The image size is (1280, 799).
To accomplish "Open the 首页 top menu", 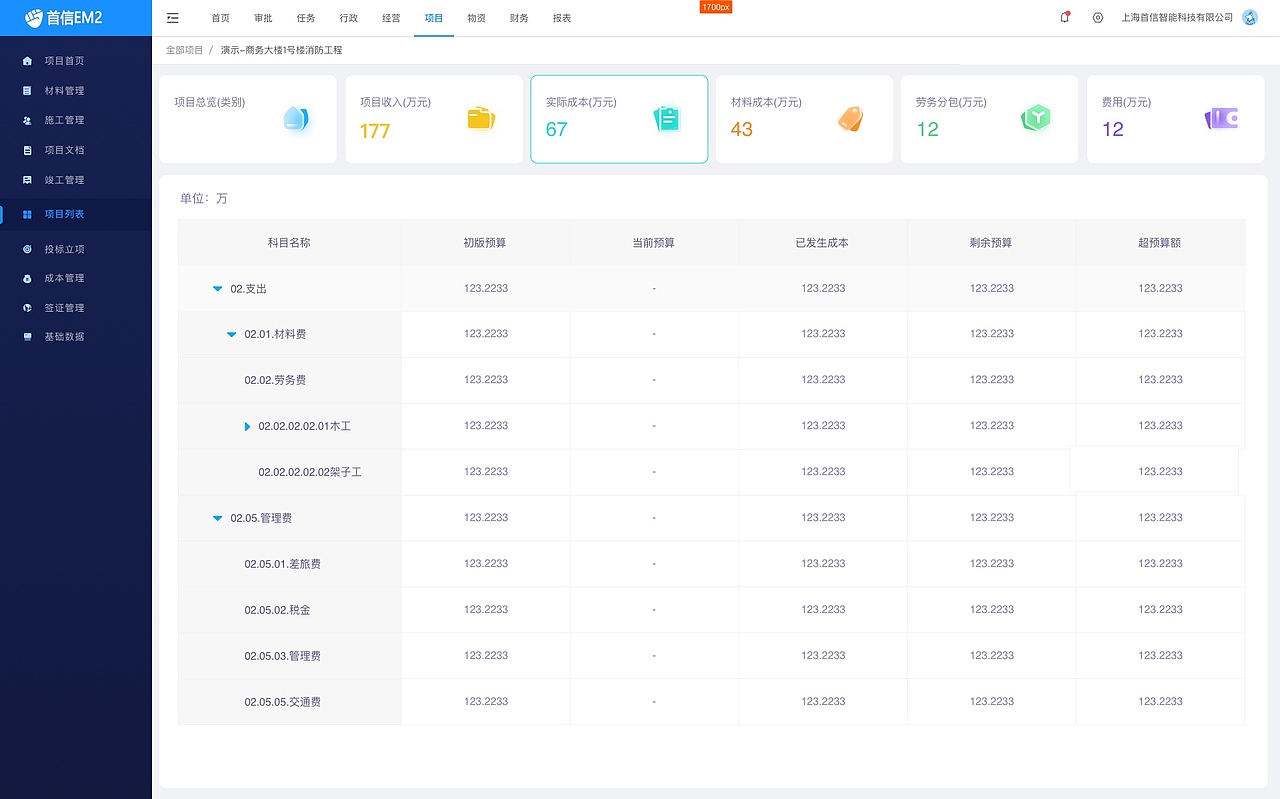I will tap(220, 19).
